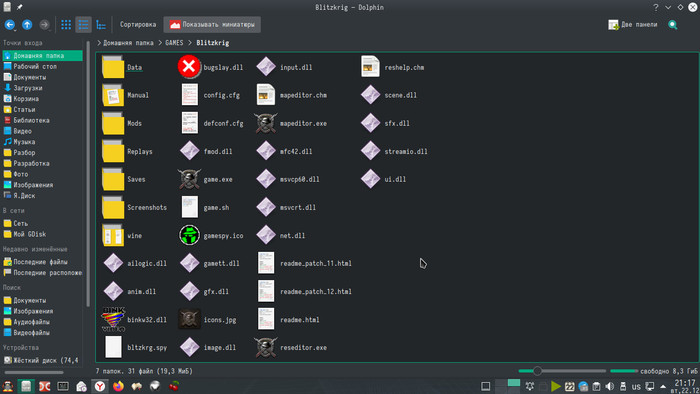This screenshot has width=700, height=394.
Task: Select the config.cfg file icon
Action: point(189,95)
